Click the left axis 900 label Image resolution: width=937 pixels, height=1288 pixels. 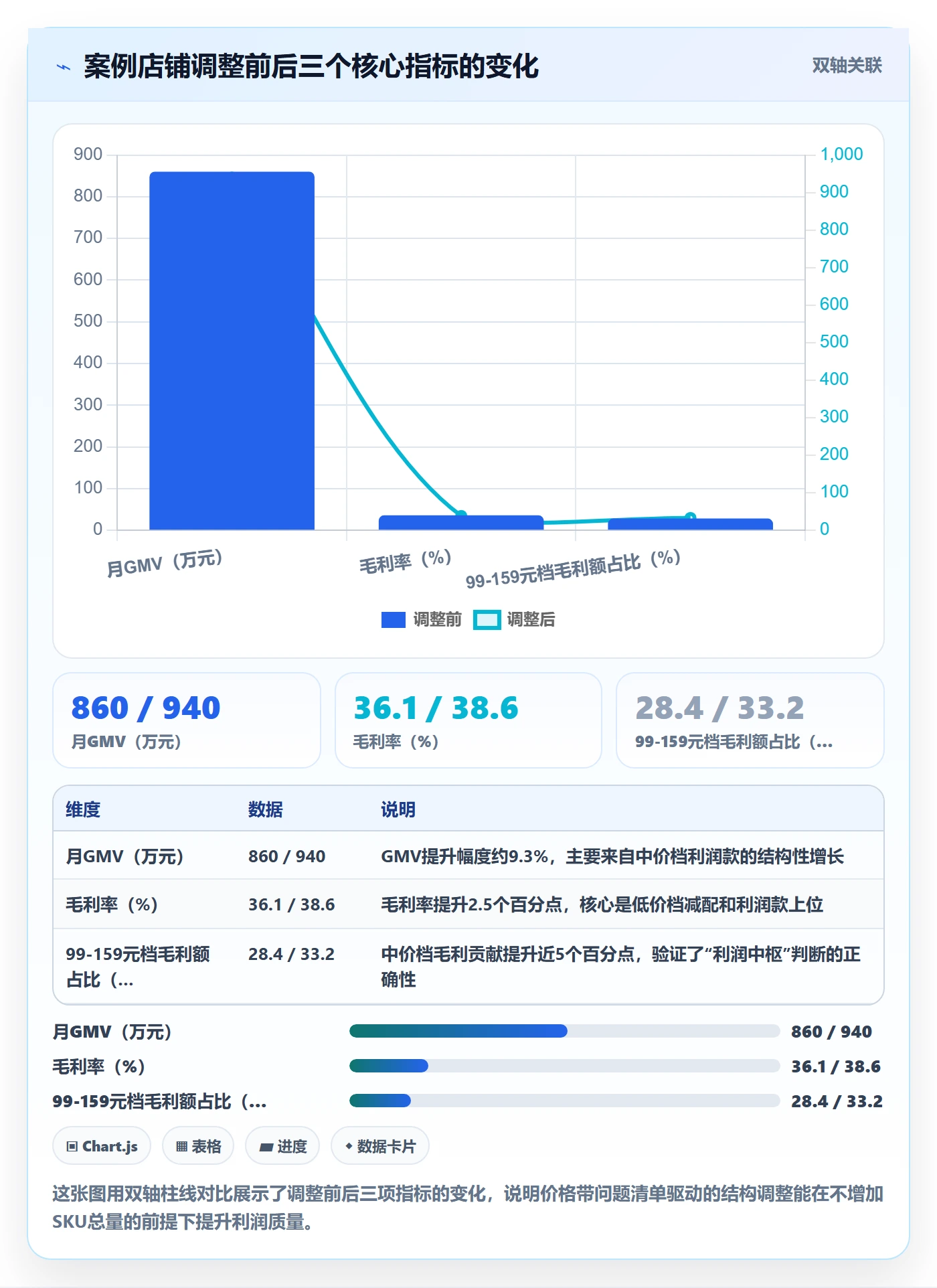coord(88,154)
